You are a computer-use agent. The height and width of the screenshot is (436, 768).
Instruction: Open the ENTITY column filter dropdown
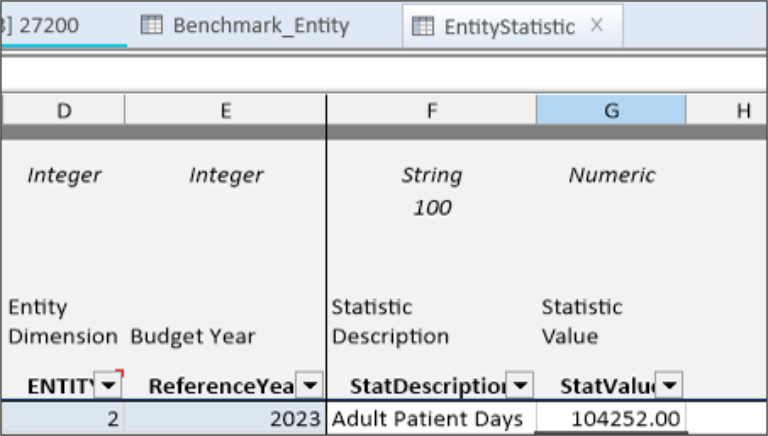(x=107, y=385)
